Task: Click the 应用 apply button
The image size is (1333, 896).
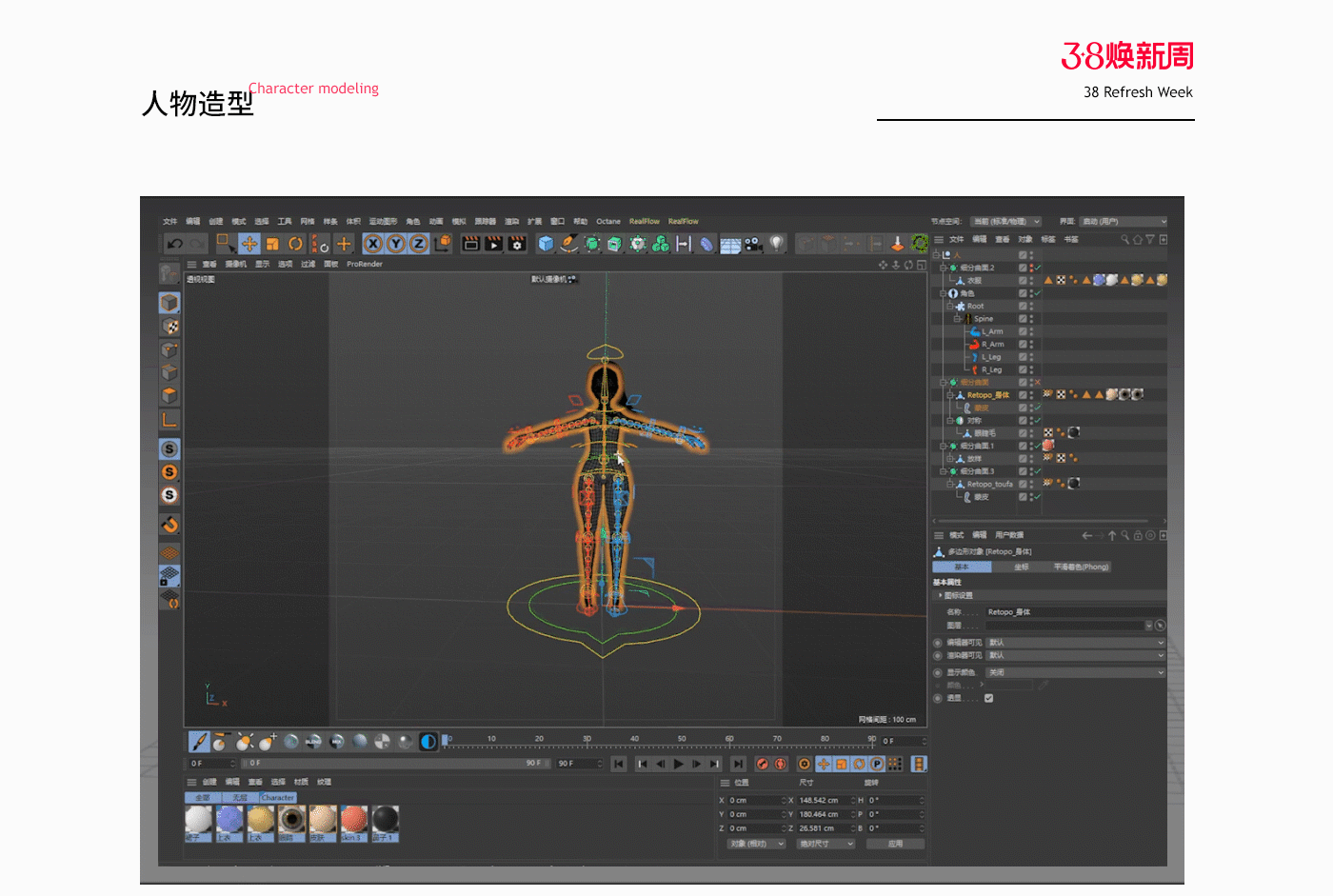Action: [895, 844]
